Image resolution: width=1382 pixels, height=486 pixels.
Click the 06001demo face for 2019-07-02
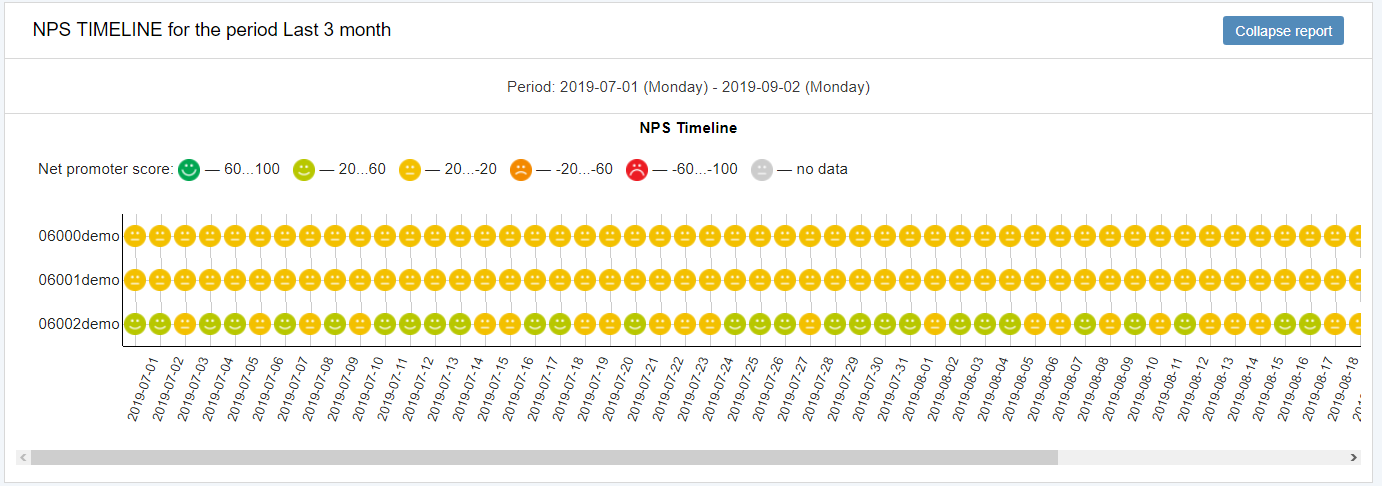click(x=160, y=280)
